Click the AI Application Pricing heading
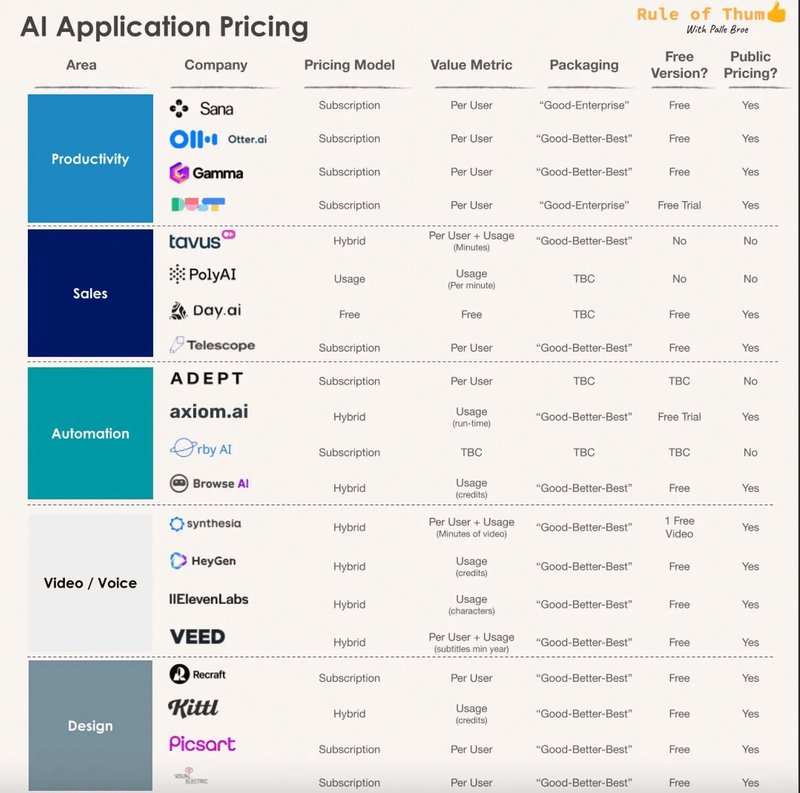800x793 pixels. click(x=164, y=27)
